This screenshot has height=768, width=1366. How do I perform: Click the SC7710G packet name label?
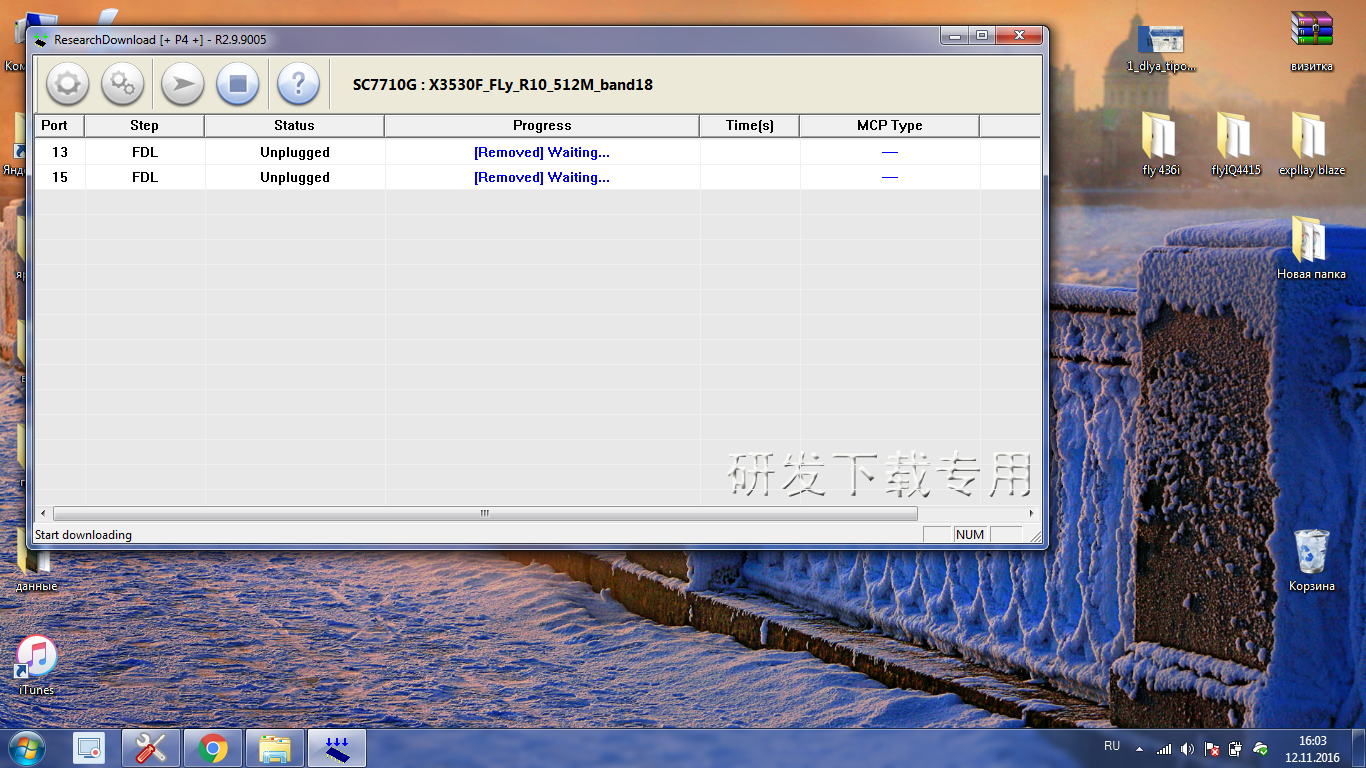(x=503, y=85)
